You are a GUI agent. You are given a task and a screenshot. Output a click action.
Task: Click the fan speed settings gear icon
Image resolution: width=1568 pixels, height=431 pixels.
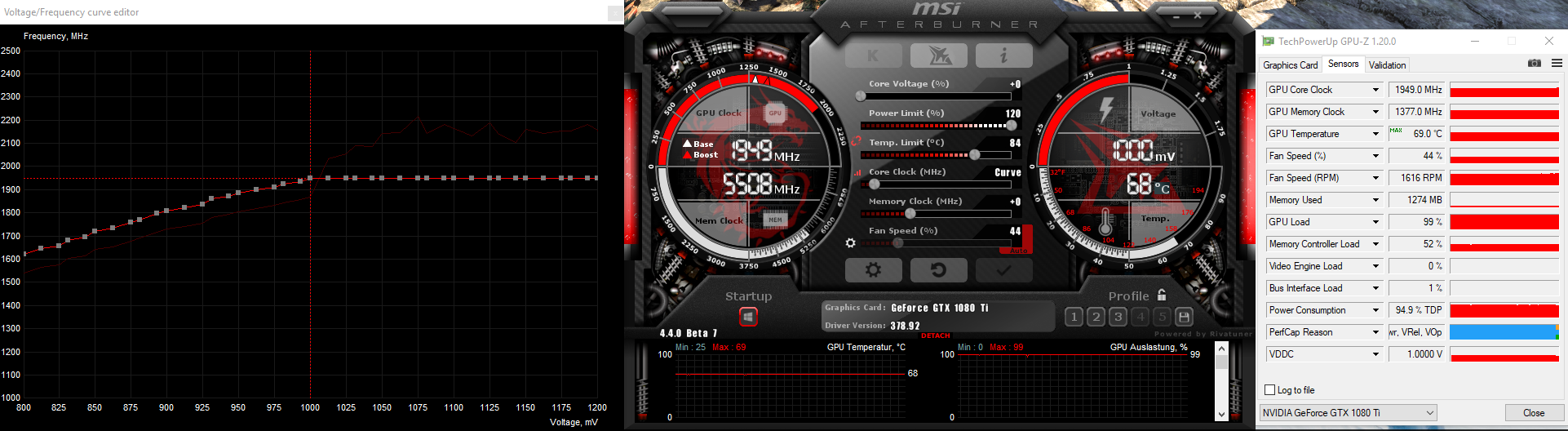851,243
